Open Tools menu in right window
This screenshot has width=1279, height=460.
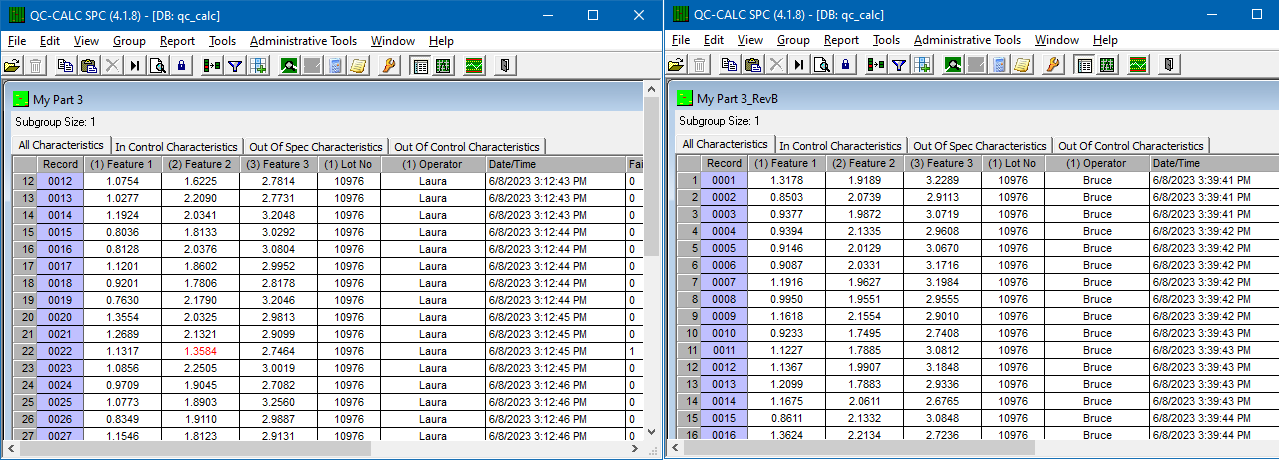click(886, 40)
